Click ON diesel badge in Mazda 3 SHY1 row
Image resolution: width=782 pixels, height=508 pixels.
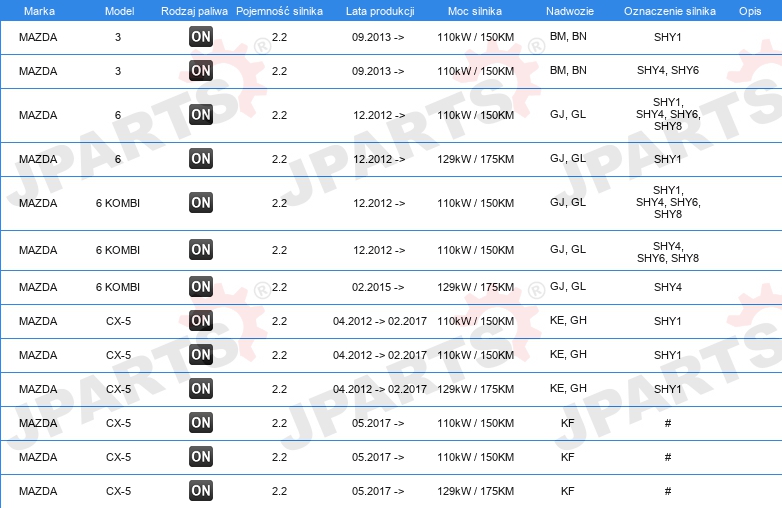point(201,36)
